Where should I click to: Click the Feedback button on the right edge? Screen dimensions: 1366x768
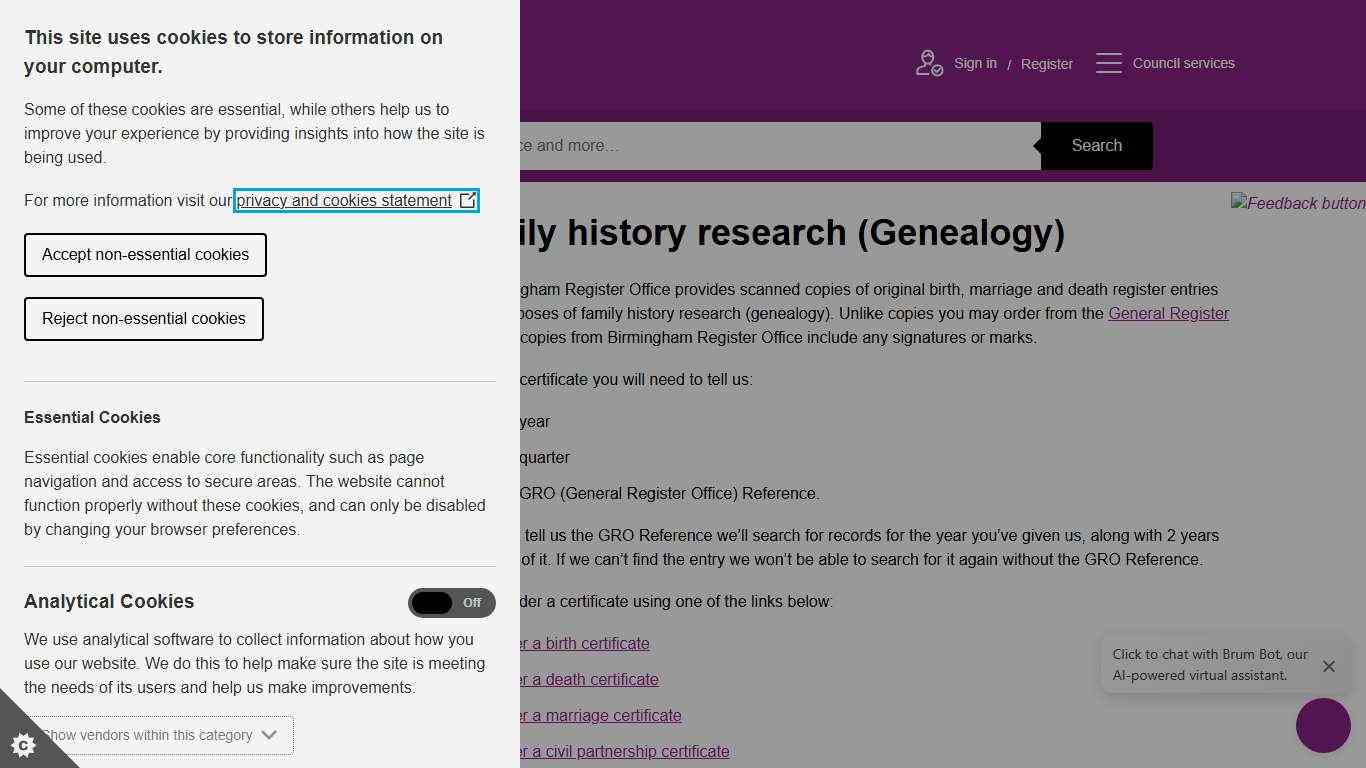pyautogui.click(x=1297, y=203)
